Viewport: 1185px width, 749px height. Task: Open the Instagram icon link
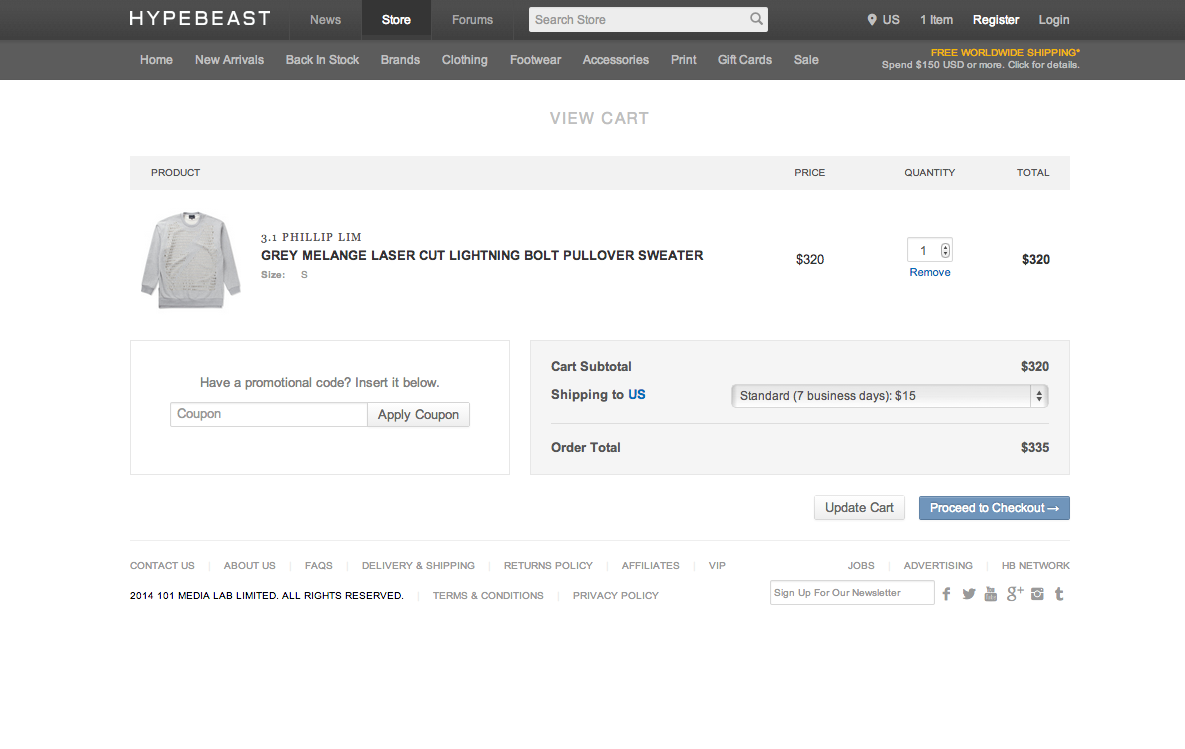point(1038,594)
